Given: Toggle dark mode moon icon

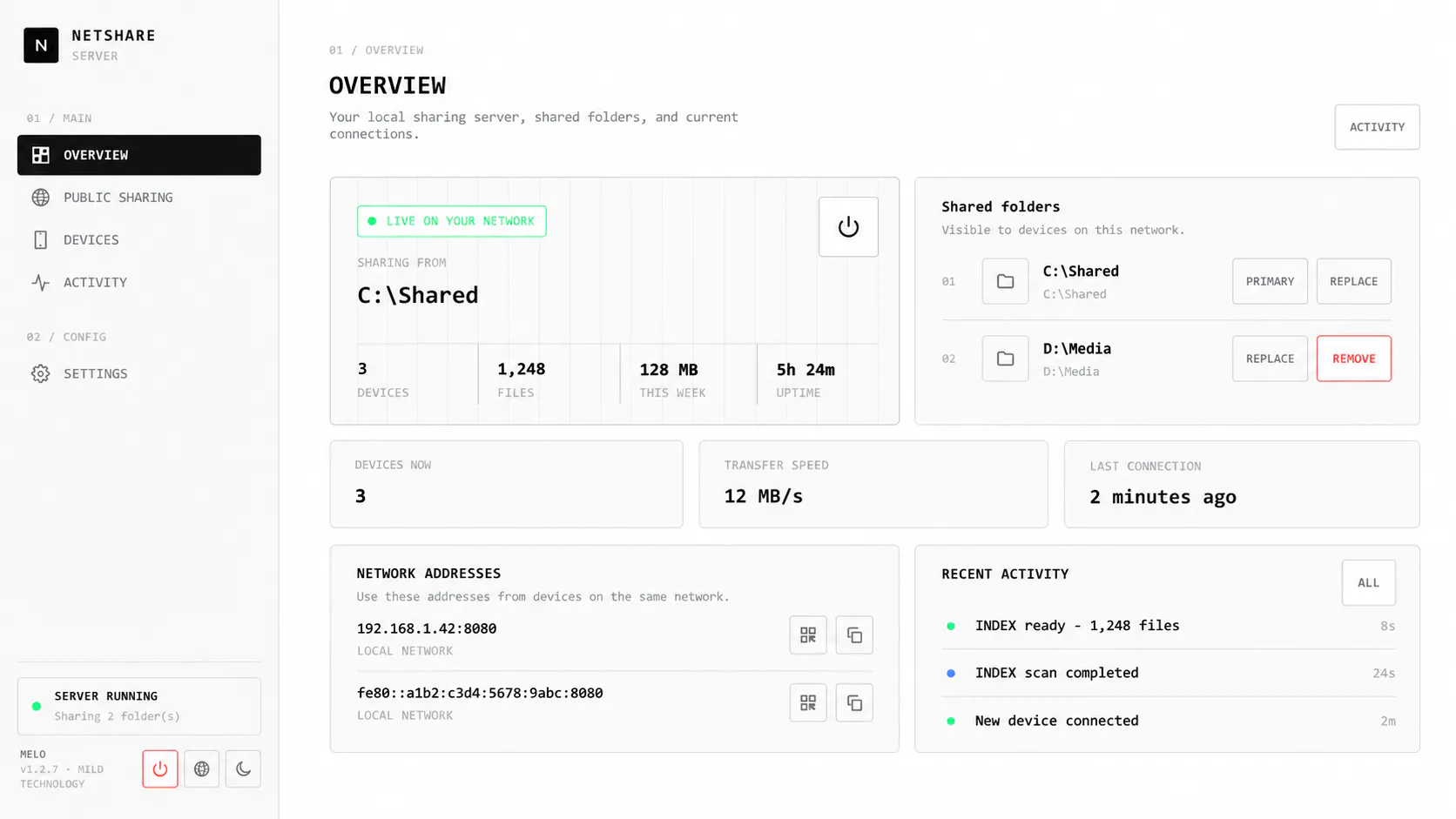Looking at the screenshot, I should click(243, 769).
